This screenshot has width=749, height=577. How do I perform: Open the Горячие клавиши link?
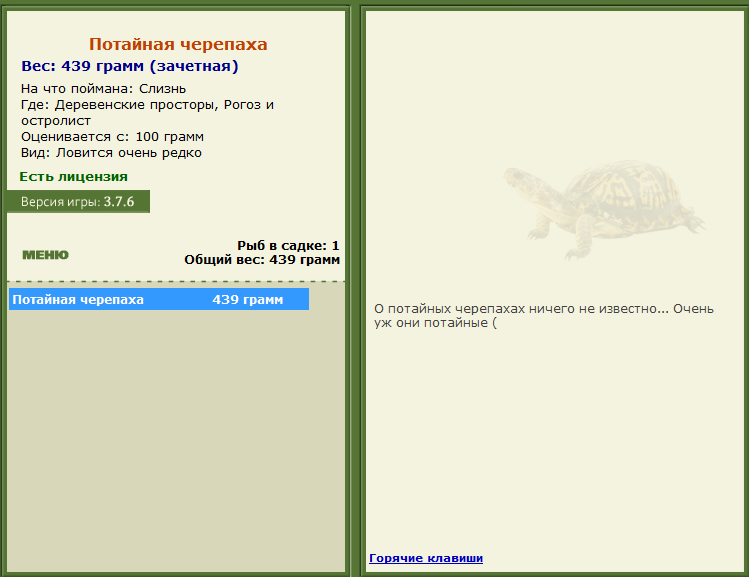click(x=426, y=558)
